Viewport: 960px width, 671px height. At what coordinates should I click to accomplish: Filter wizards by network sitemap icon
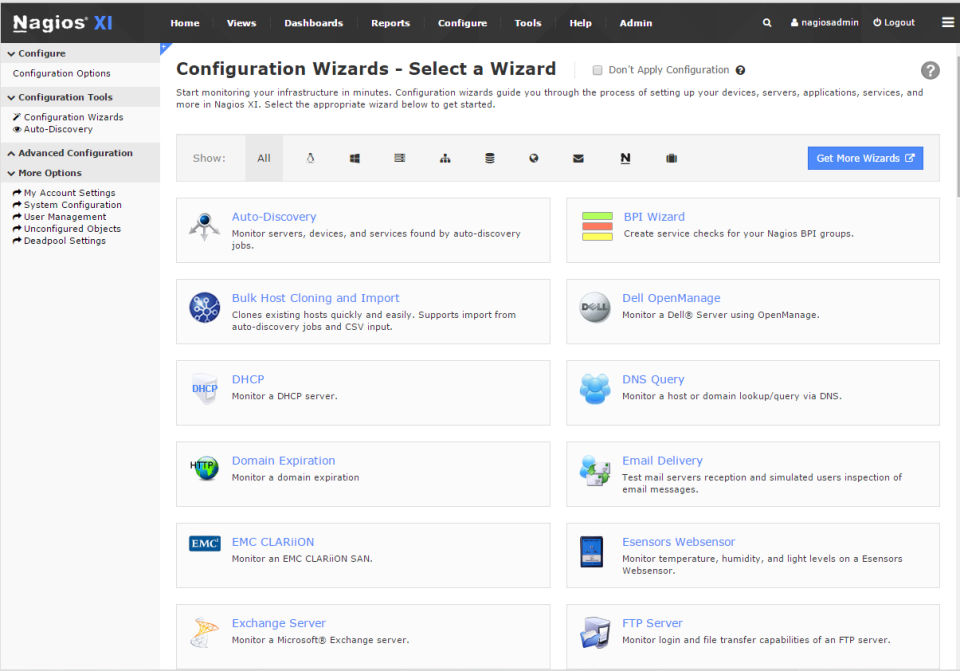(x=445, y=158)
